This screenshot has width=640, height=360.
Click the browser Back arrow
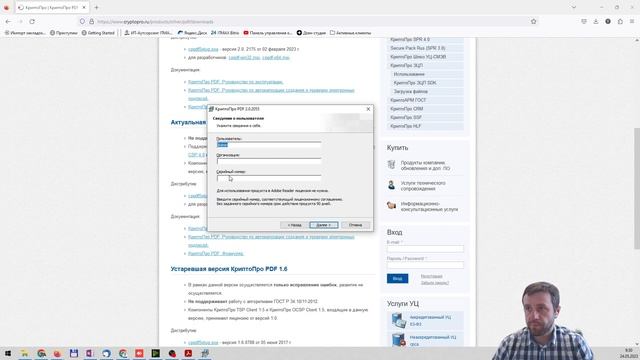point(9,21)
